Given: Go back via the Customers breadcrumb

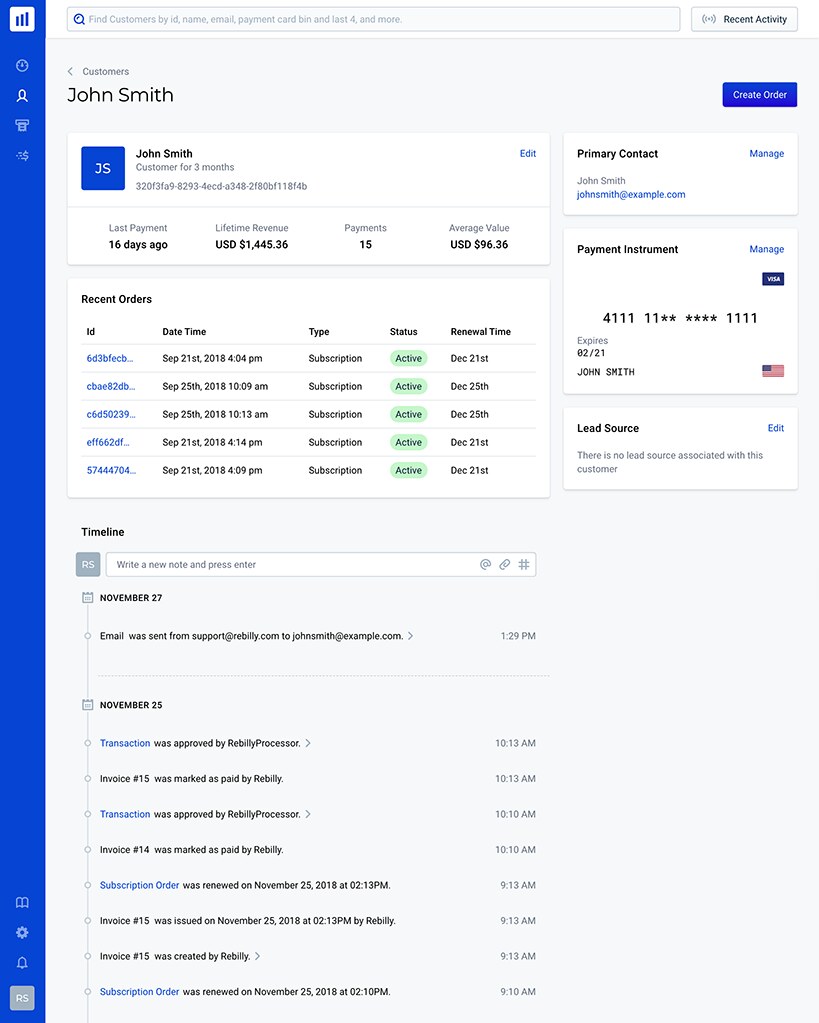Looking at the screenshot, I should pyautogui.click(x=105, y=72).
